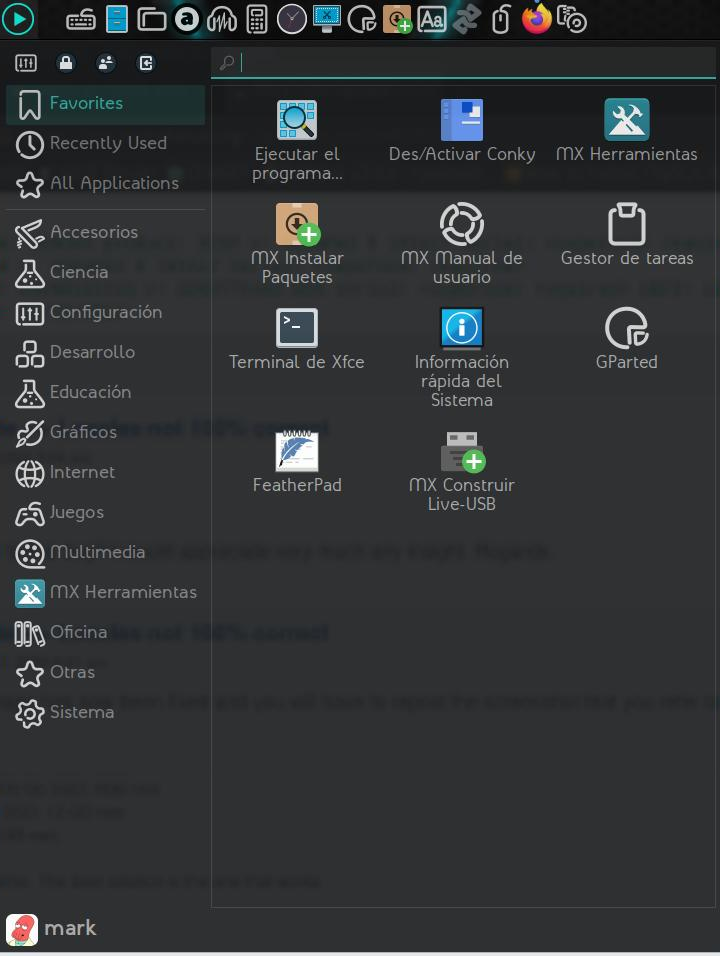The image size is (720, 956).
Task: Open the mouse icon in the top panel
Action: 501,20
